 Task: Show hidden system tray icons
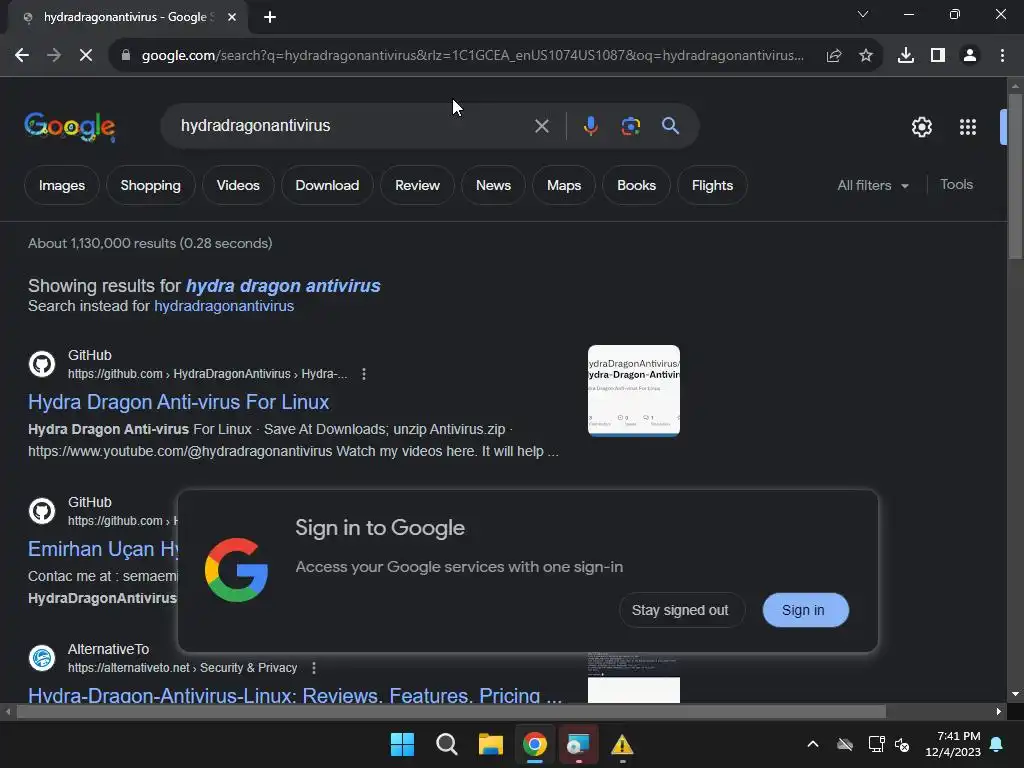click(813, 744)
